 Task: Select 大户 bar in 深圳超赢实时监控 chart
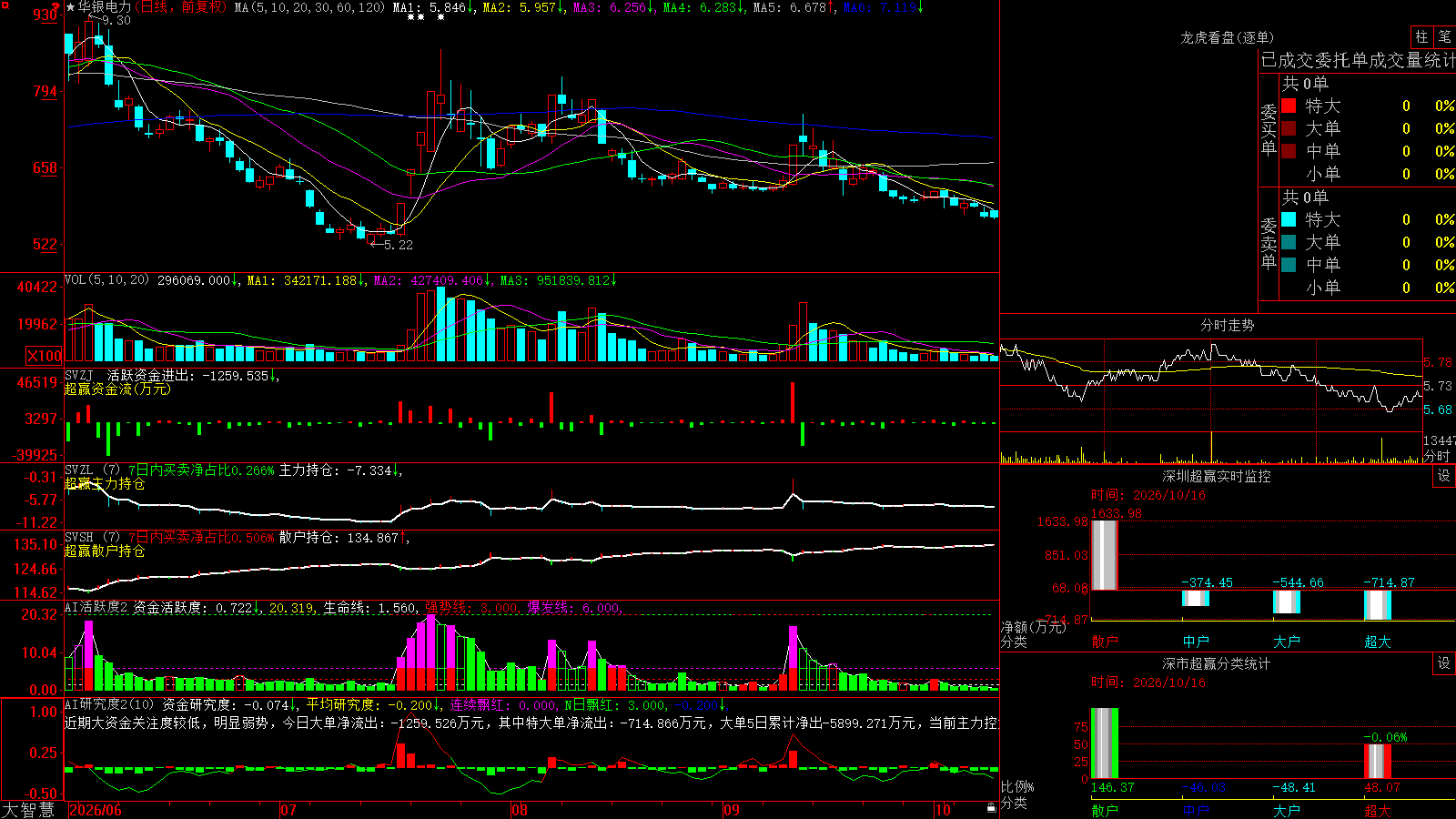pos(1286,602)
